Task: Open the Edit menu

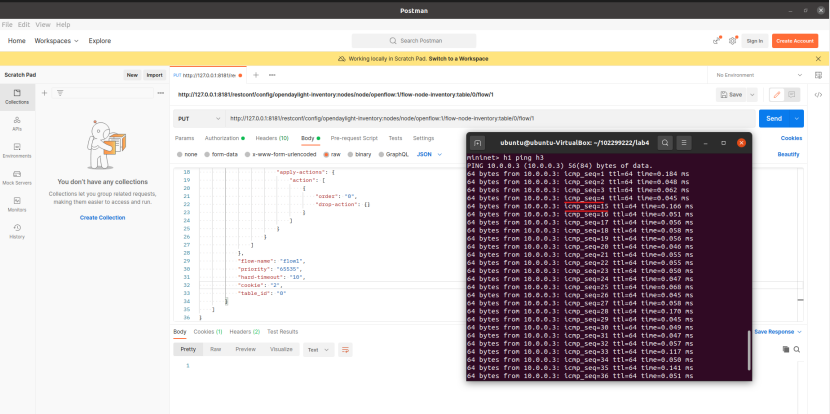Action: 24,25
